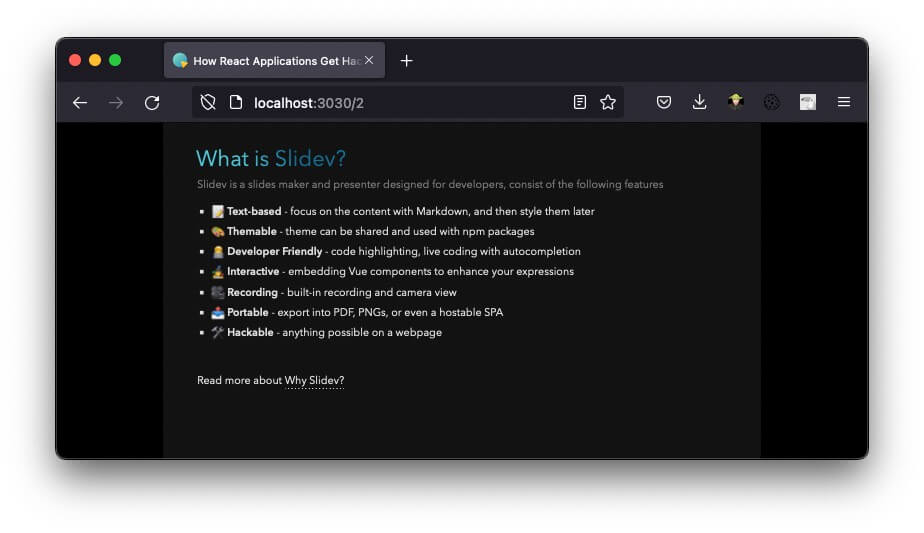This screenshot has width=924, height=533.
Task: Click the emoji beside Interactive
Action: (x=218, y=272)
